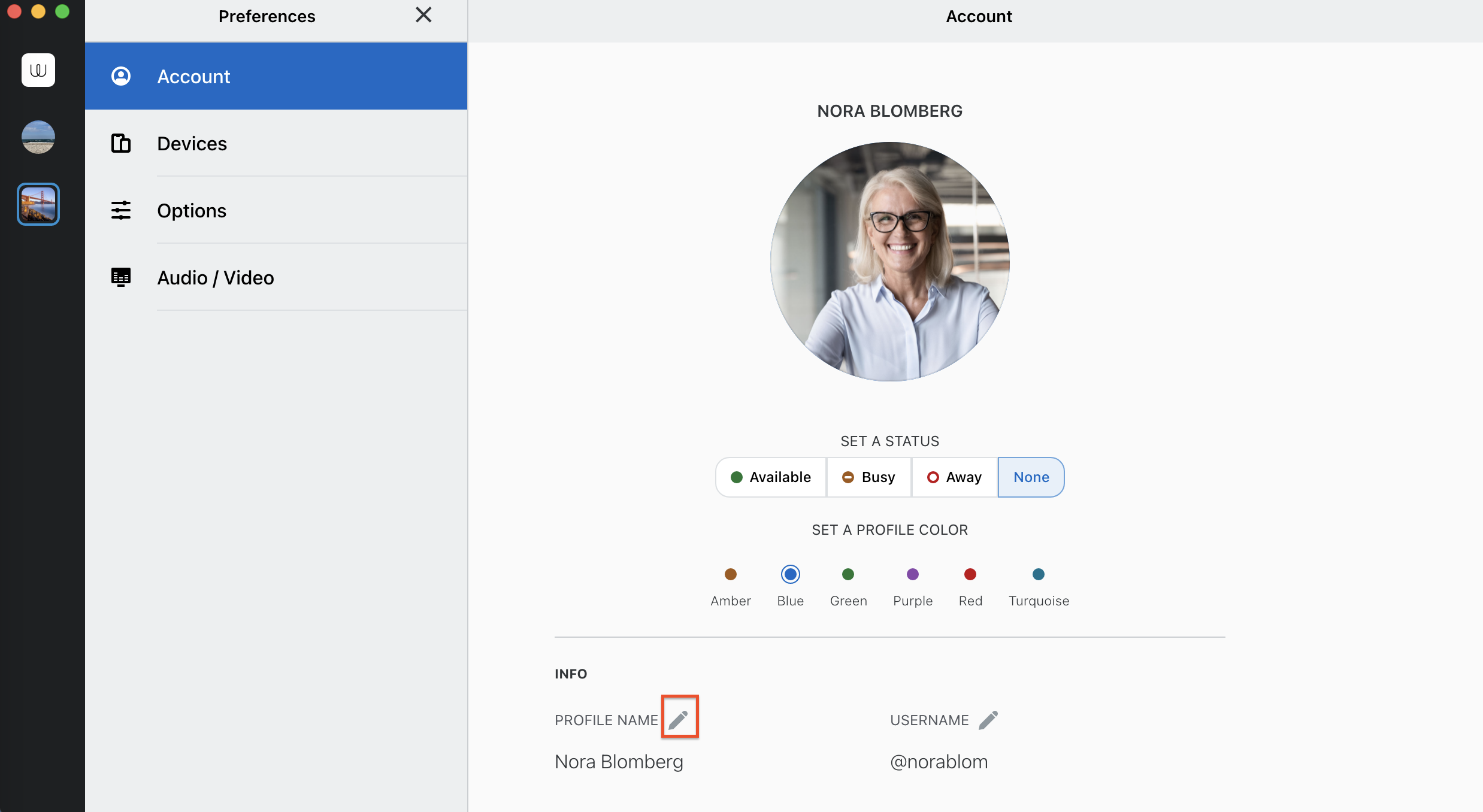Select the Account section icon
Viewport: 1483px width, 812px height.
click(x=121, y=76)
